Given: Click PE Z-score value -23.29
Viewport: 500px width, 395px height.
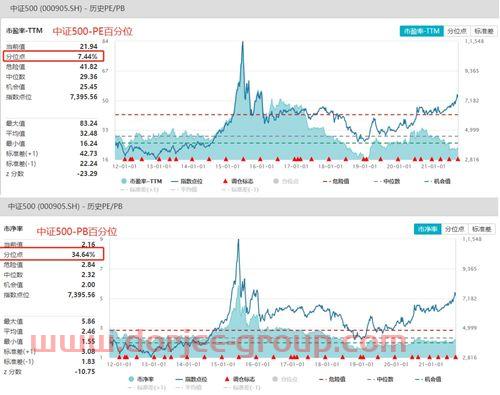Looking at the screenshot, I should 87,173.
